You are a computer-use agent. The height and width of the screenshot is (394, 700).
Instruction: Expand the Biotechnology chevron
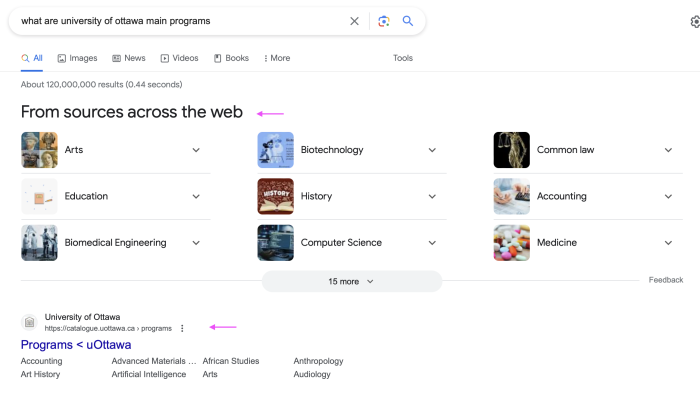(432, 150)
